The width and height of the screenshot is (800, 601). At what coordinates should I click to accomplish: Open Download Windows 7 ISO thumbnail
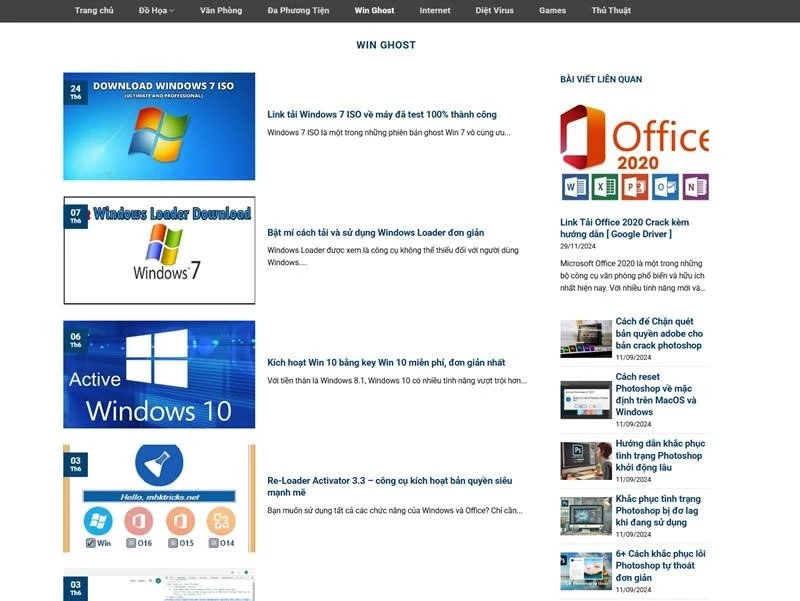click(x=159, y=127)
